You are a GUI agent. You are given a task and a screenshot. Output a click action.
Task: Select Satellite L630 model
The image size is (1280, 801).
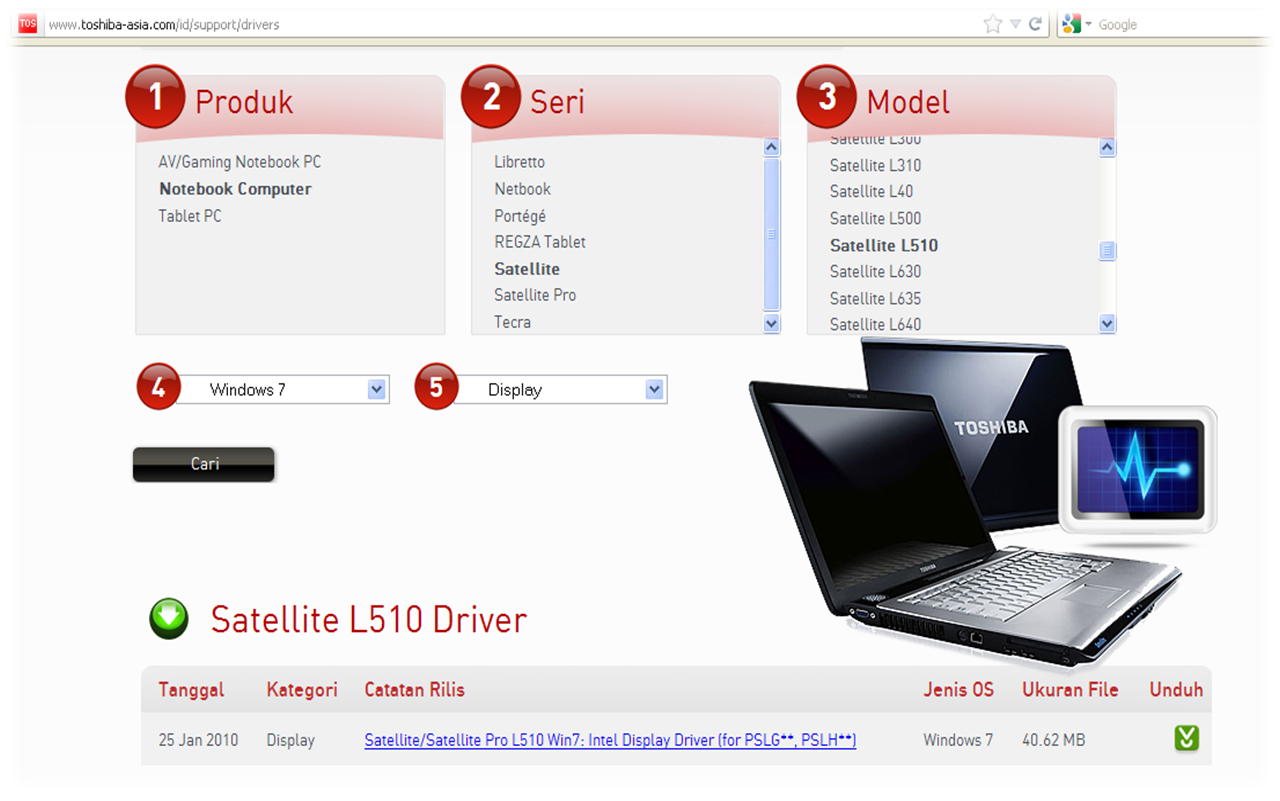point(875,271)
